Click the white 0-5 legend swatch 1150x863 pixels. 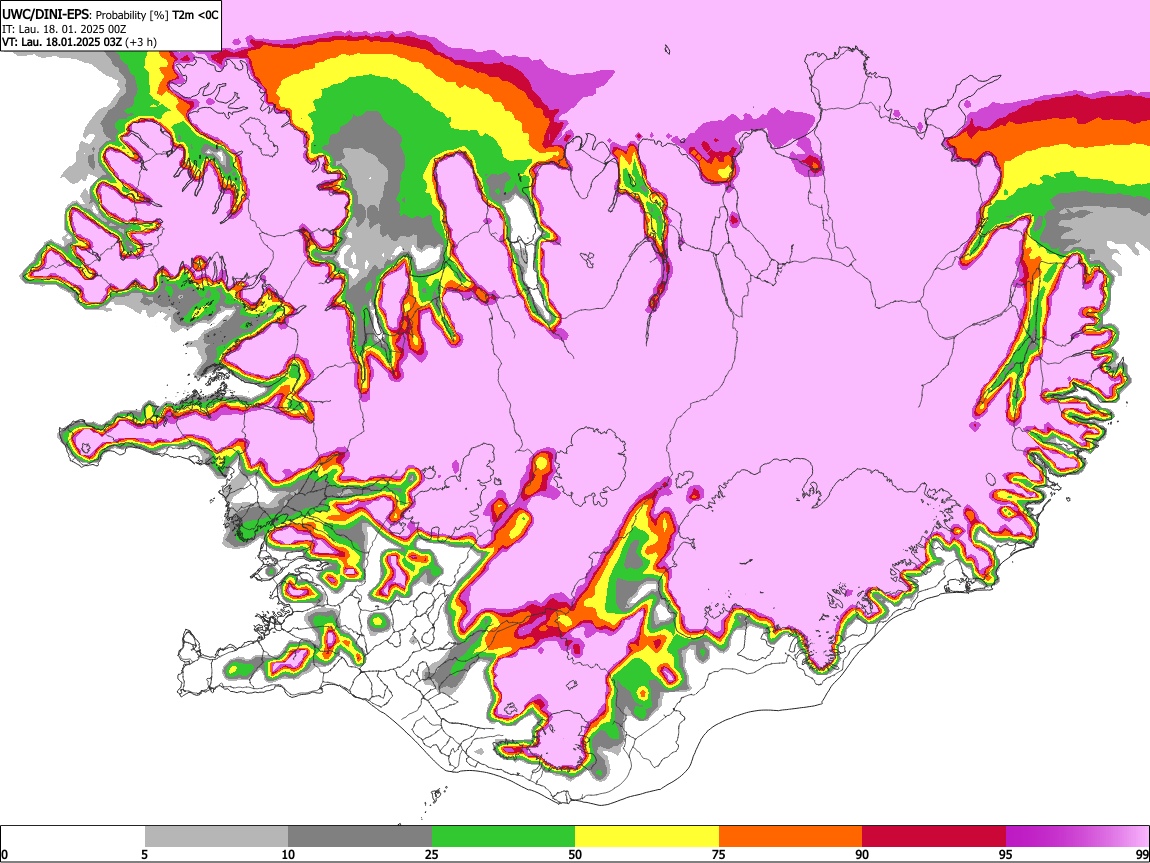coord(73,837)
